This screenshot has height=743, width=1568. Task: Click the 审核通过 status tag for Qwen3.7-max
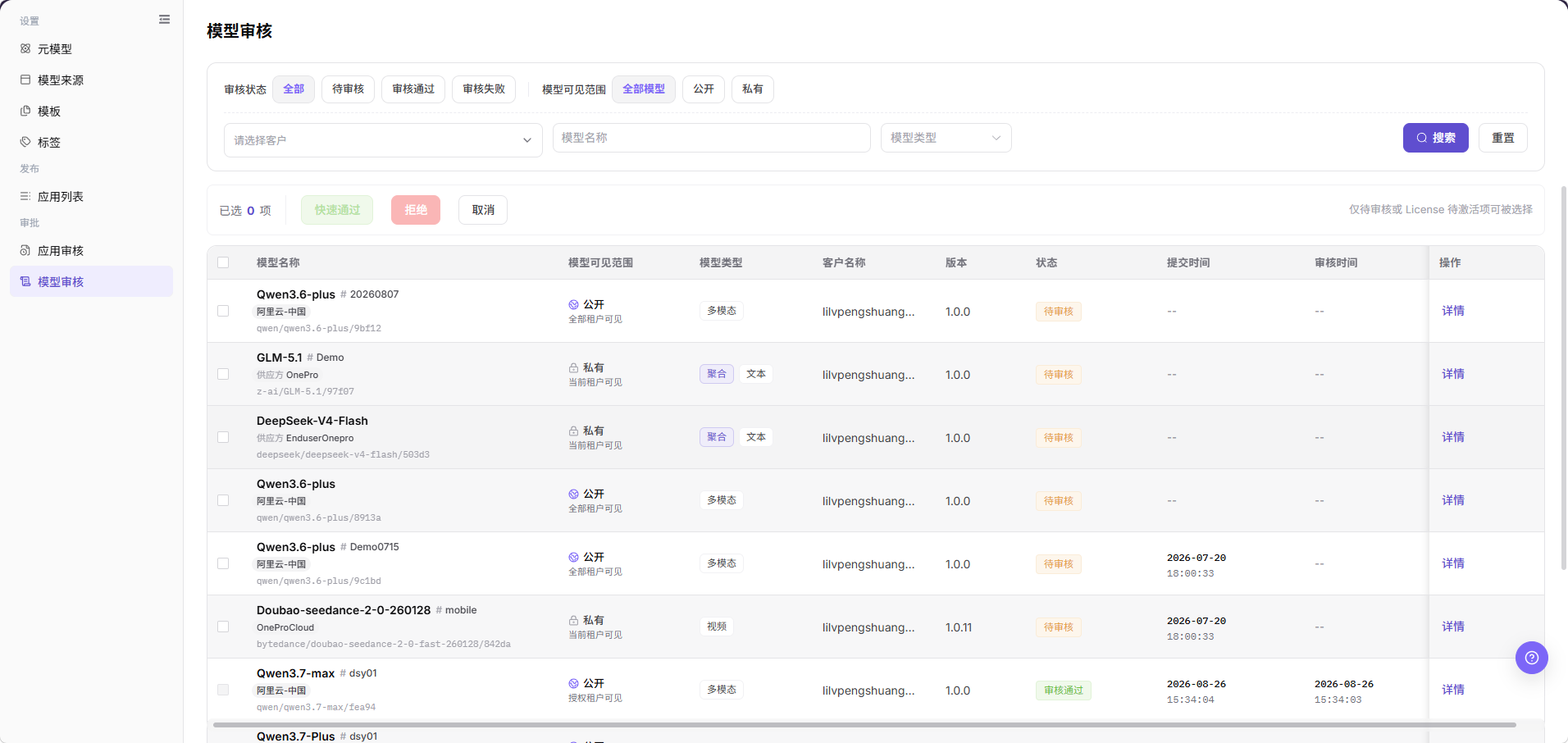pyautogui.click(x=1064, y=691)
